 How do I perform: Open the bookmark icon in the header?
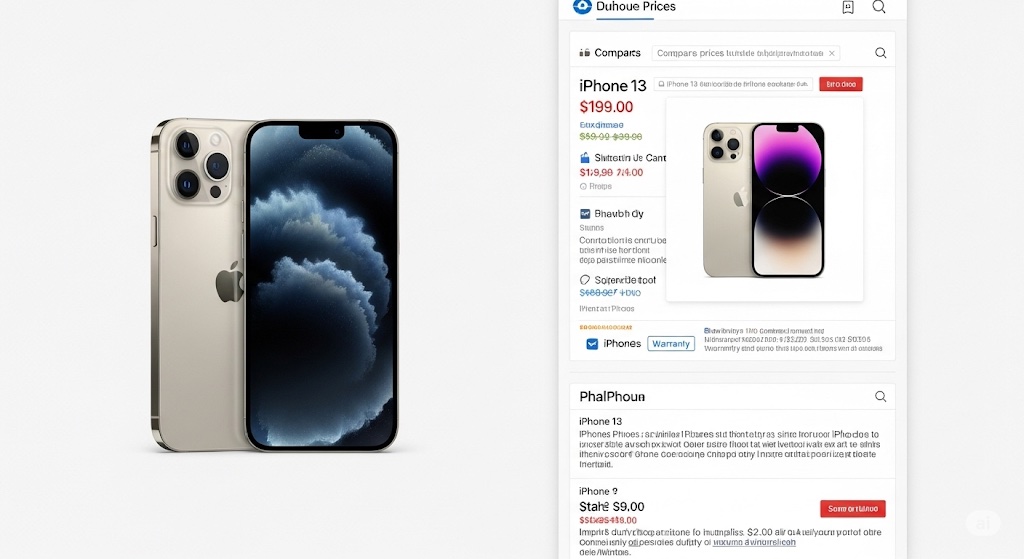[848, 7]
